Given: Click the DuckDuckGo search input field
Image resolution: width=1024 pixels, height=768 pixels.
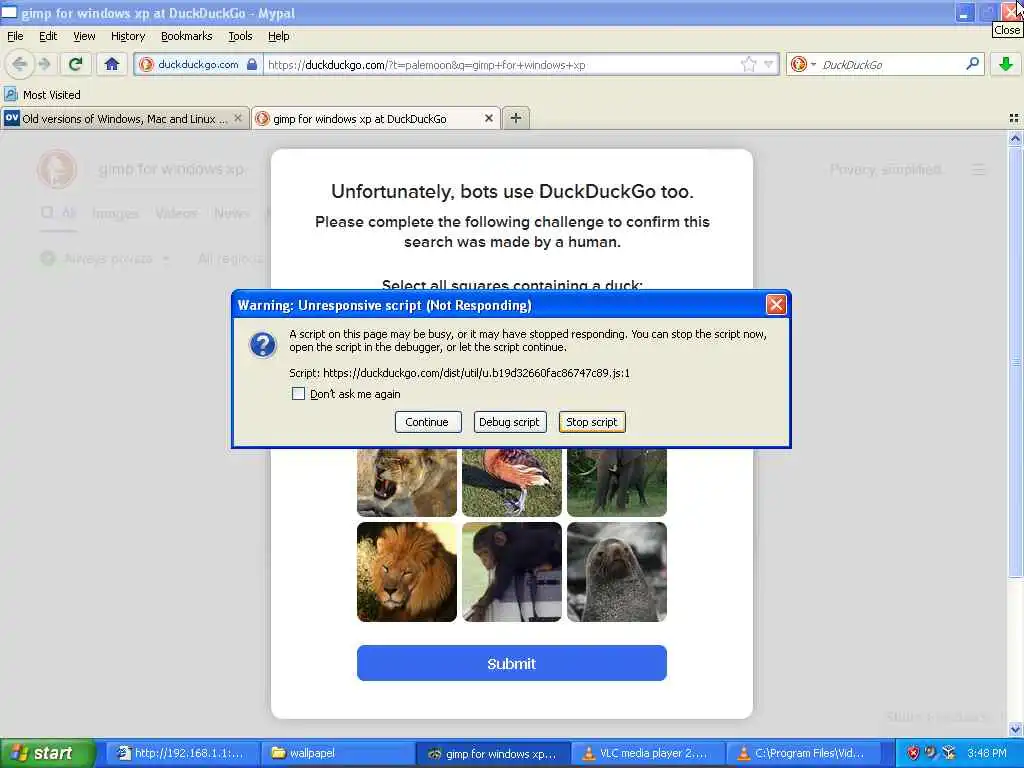Looking at the screenshot, I should [x=891, y=64].
